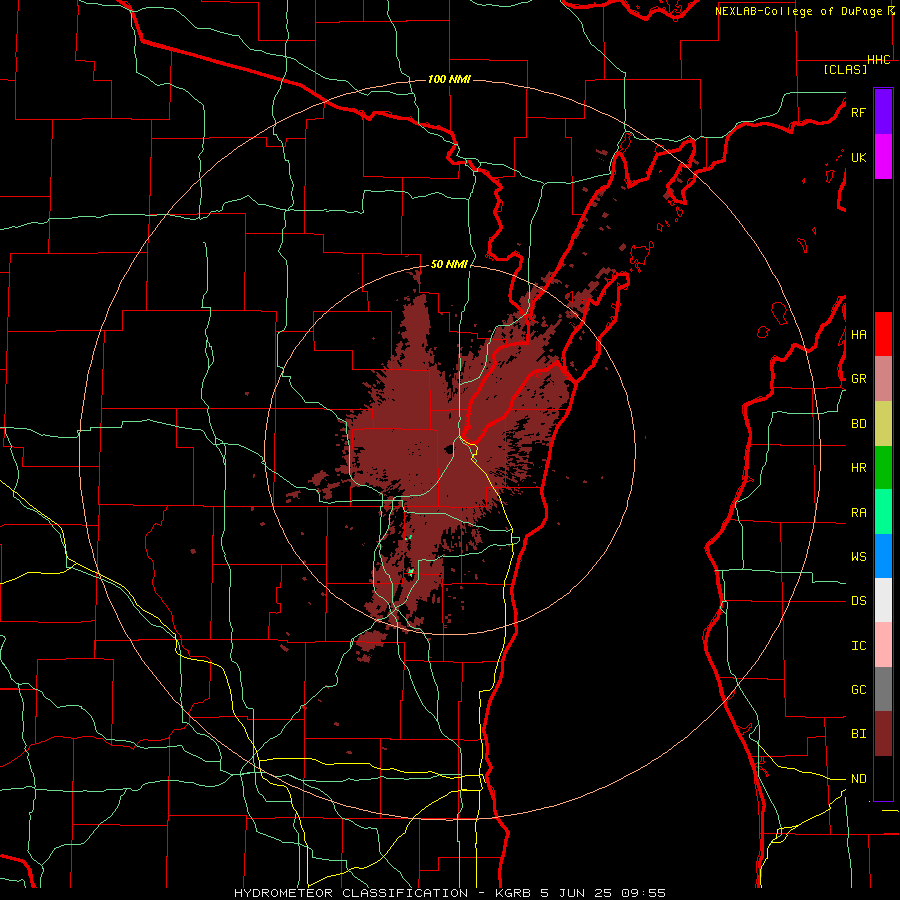Click the ND black legend swatch

coord(883,778)
